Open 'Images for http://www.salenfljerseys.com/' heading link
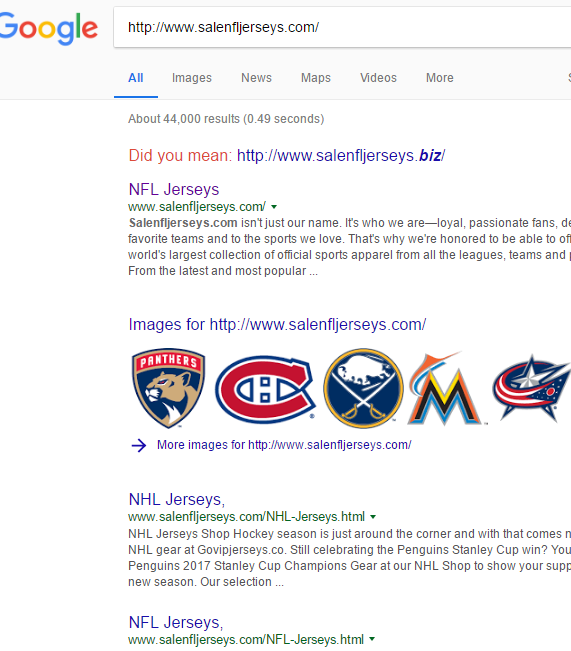Viewport: 571px width, 651px height. 277,324
